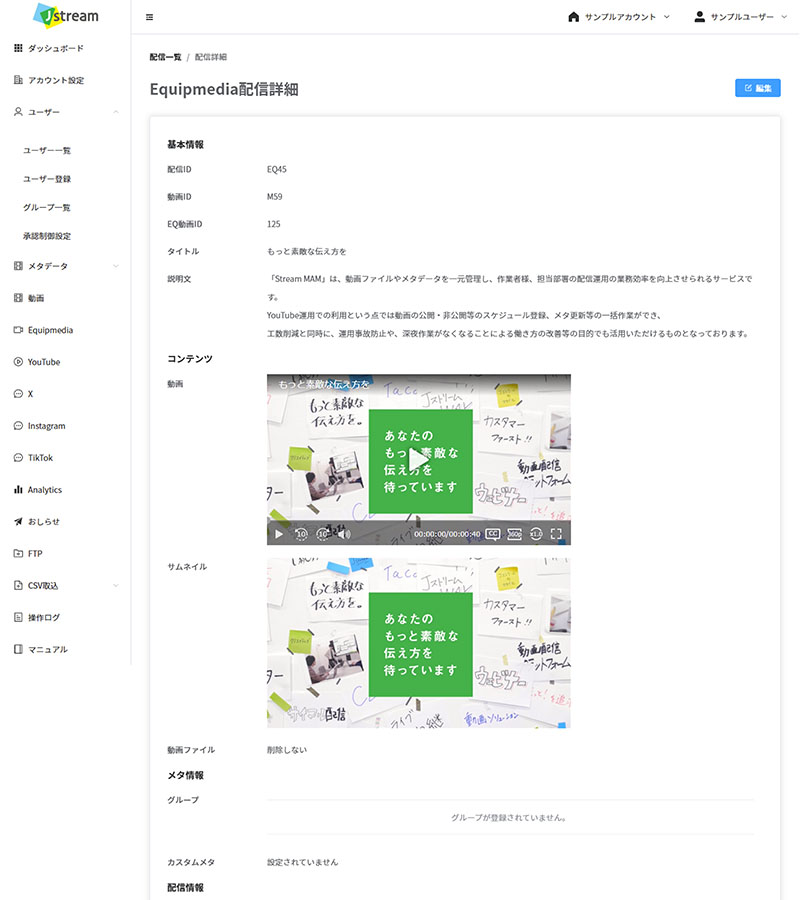Open the 360p quality selector
800x900 pixels.
pos(515,534)
